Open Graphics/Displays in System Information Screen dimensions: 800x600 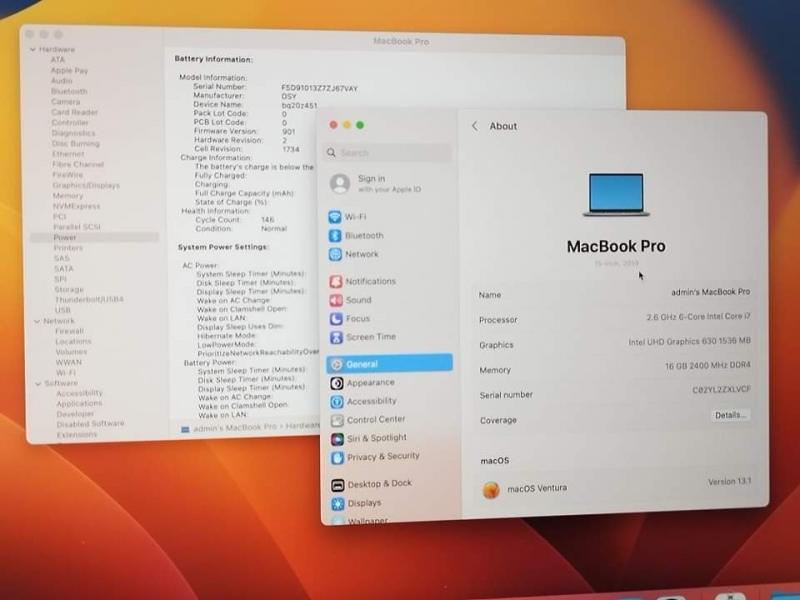point(86,185)
